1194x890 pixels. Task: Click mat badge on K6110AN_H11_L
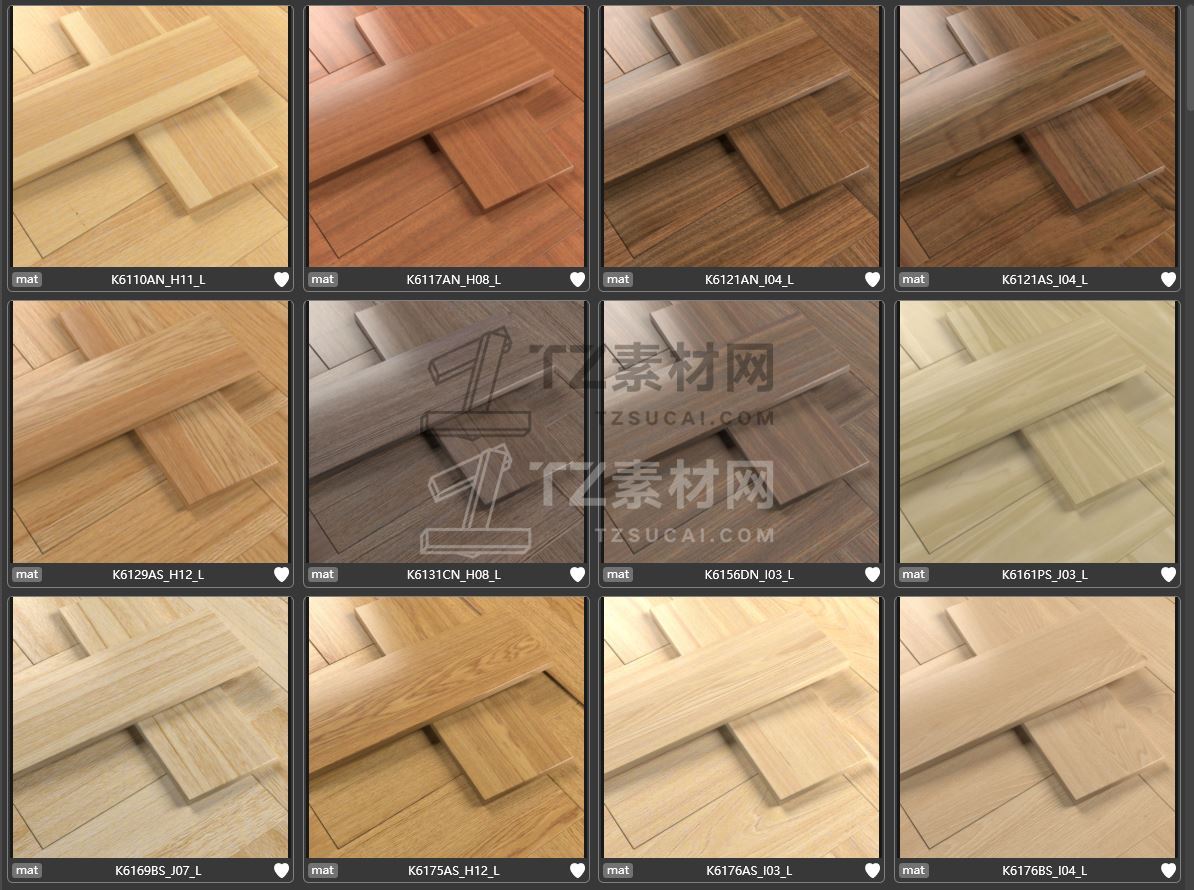click(x=27, y=279)
